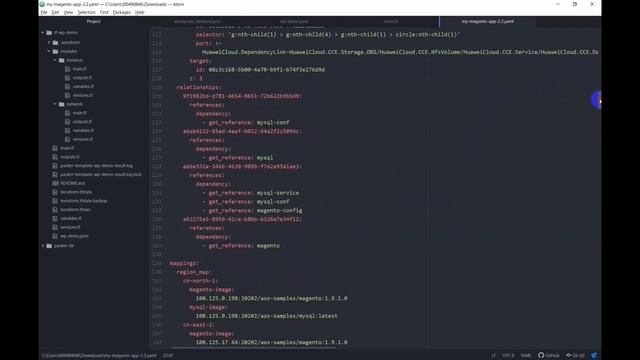Open the Selection menu
This screenshot has width=640, height=360.
(86, 12)
